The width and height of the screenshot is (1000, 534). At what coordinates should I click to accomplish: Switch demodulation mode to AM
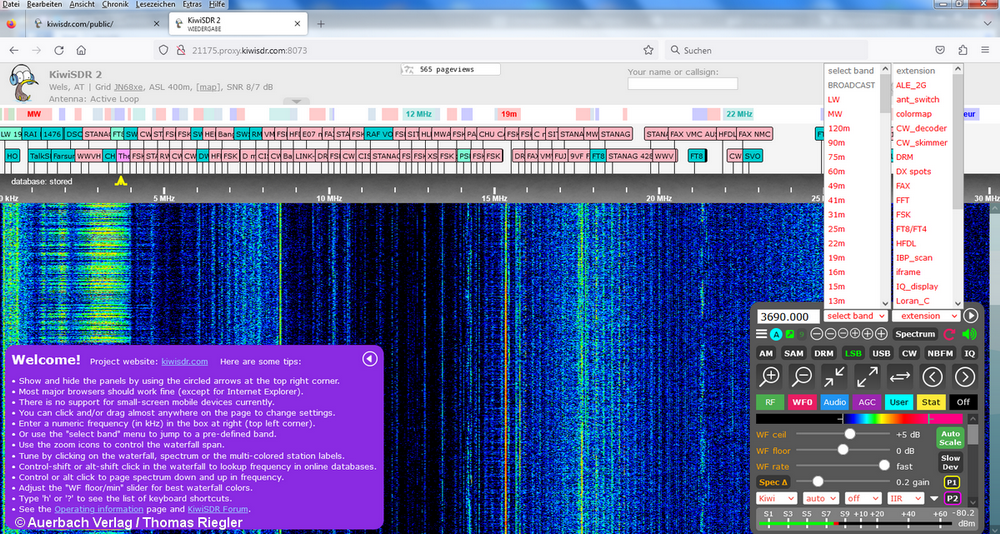click(766, 353)
